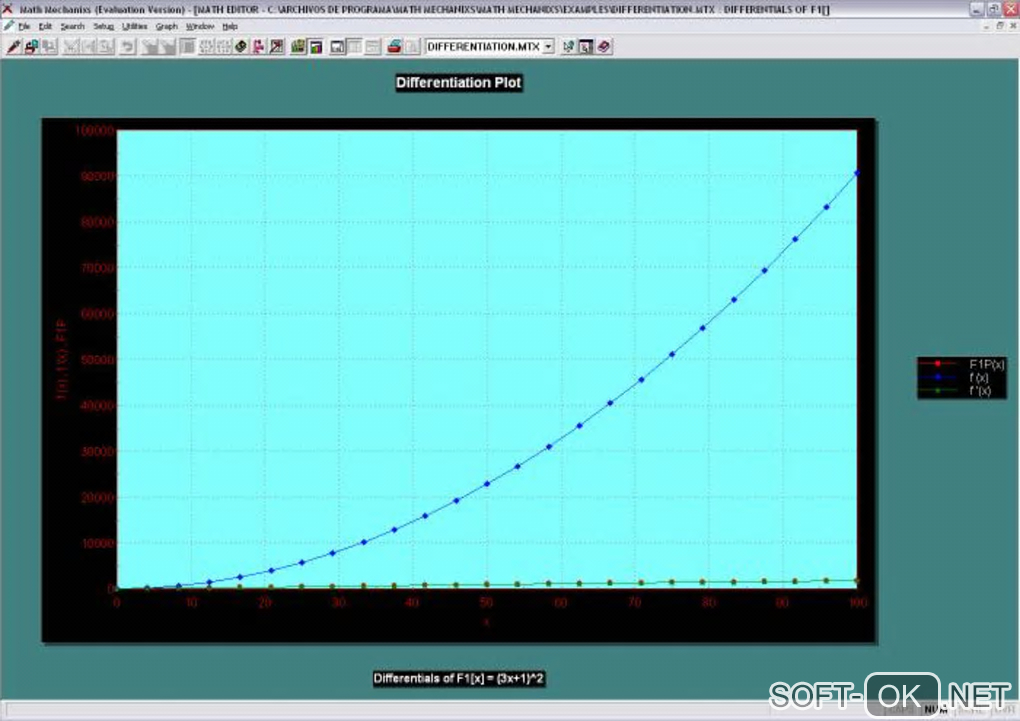Image resolution: width=1020 pixels, height=721 pixels.
Task: Restore the inner document window
Action: pyautogui.click(x=1000, y=26)
